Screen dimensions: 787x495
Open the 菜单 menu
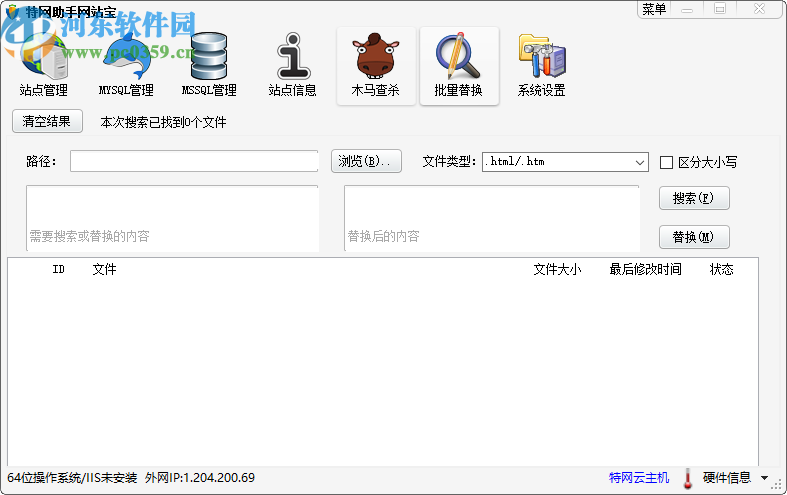click(654, 9)
